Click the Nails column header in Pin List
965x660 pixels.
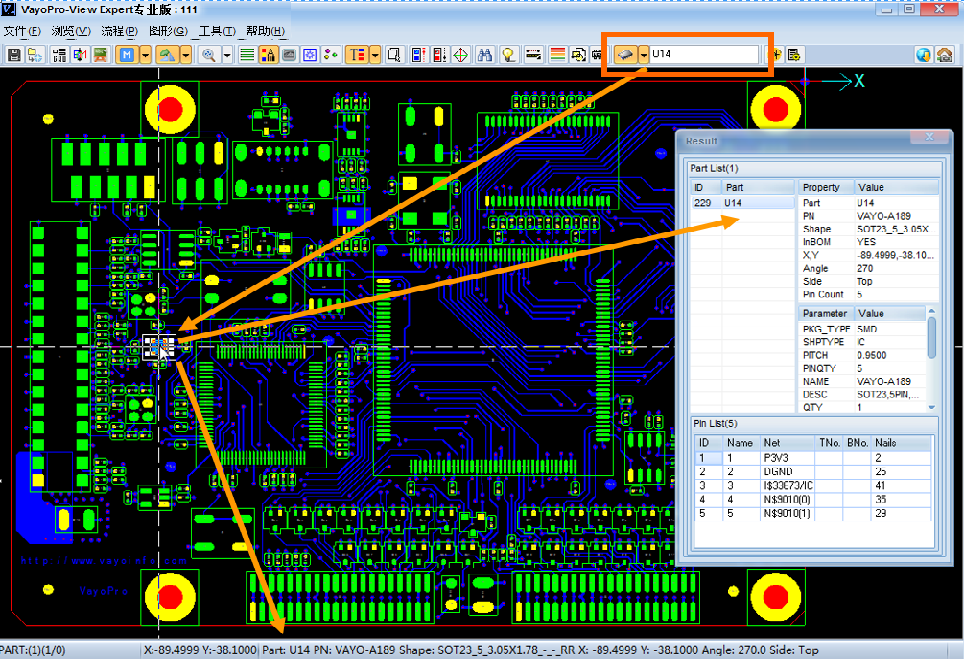coord(901,443)
